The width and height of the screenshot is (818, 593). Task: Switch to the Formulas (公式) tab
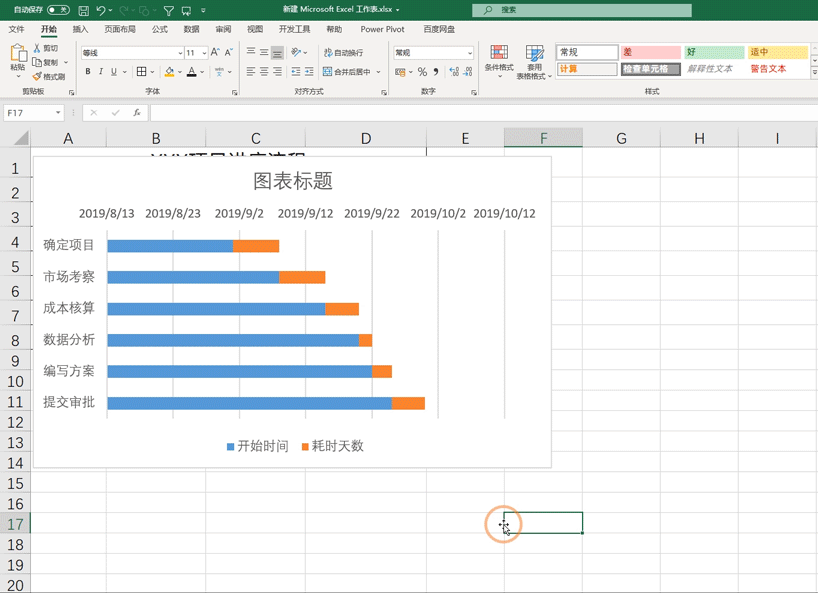160,29
